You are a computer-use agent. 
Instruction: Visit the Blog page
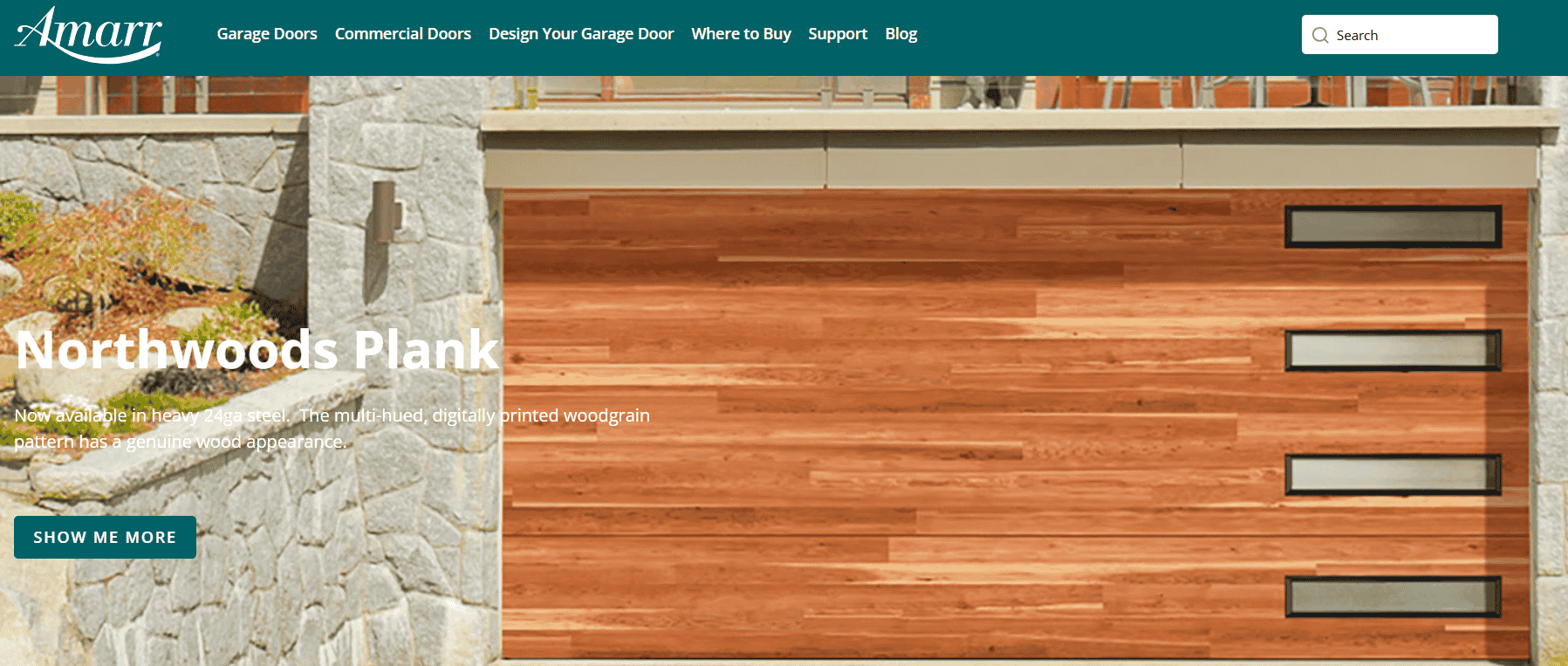tap(901, 34)
